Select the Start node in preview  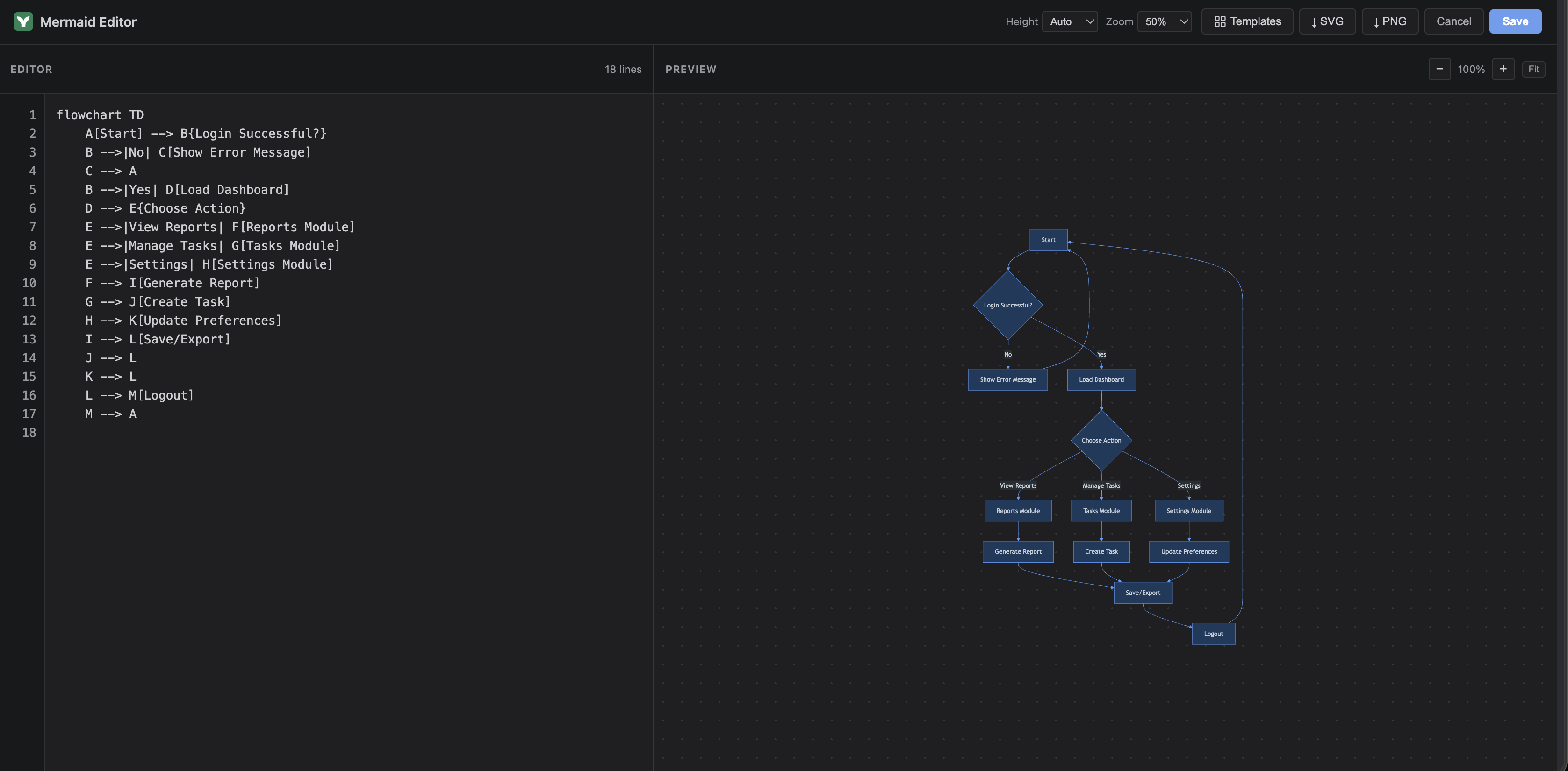point(1048,240)
